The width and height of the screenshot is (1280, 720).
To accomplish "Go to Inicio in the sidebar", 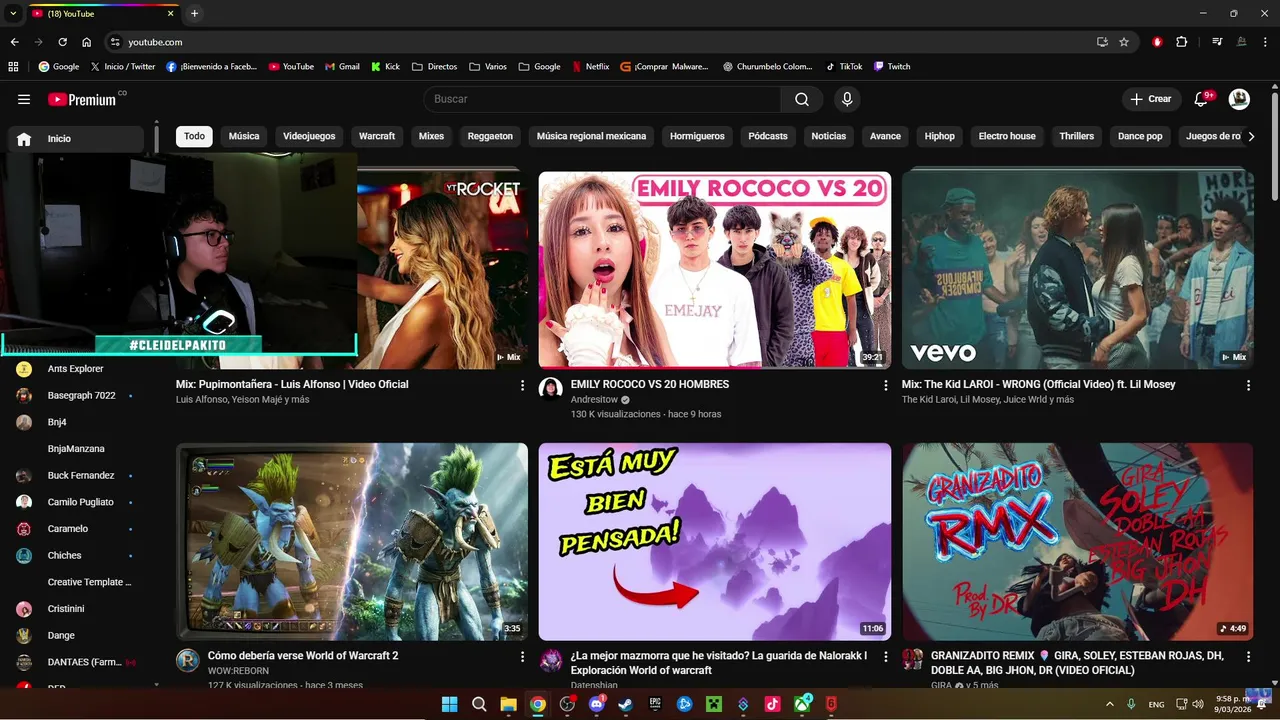I will 76,139.
